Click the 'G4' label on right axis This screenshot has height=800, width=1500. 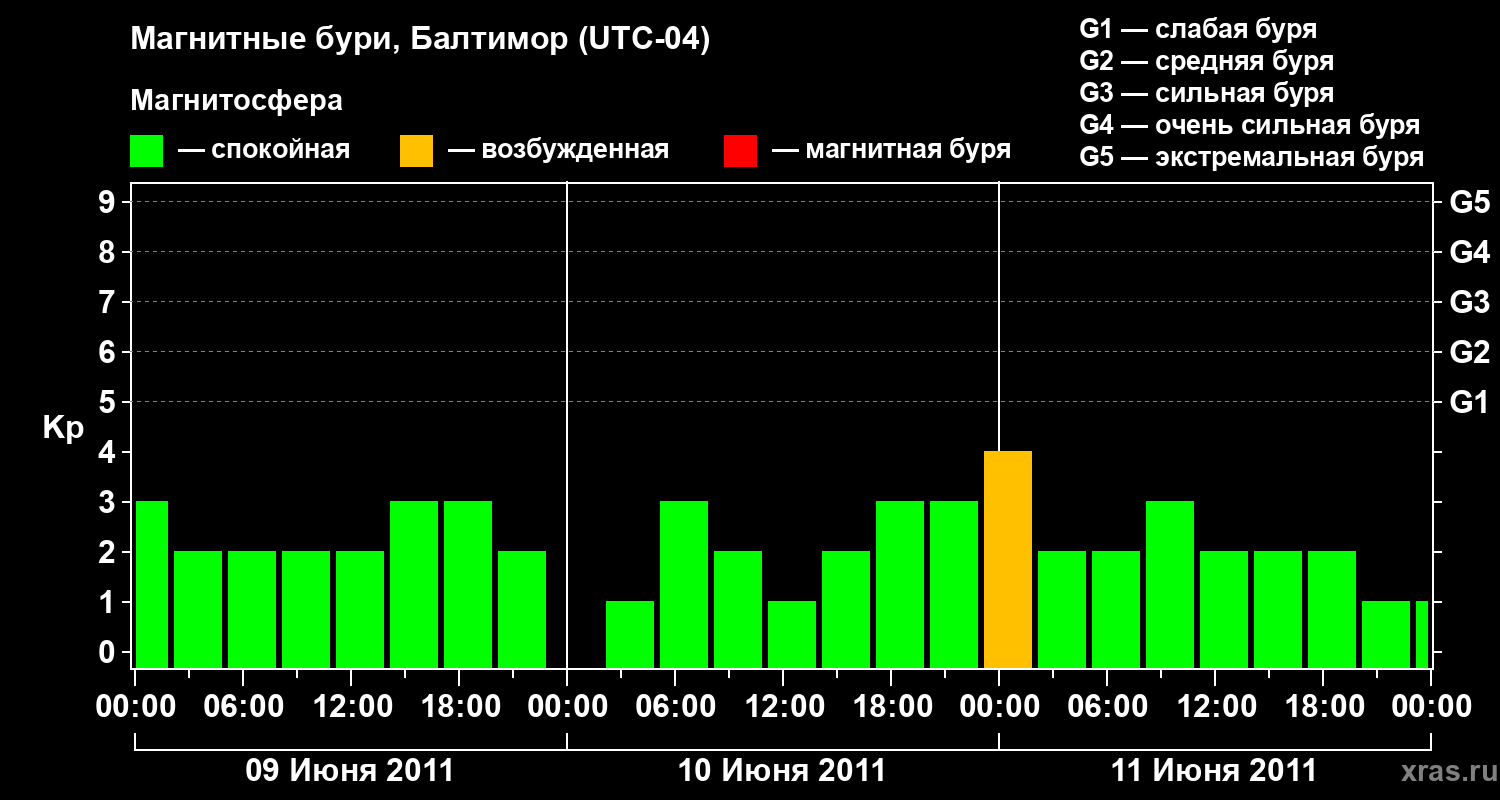tap(1469, 252)
